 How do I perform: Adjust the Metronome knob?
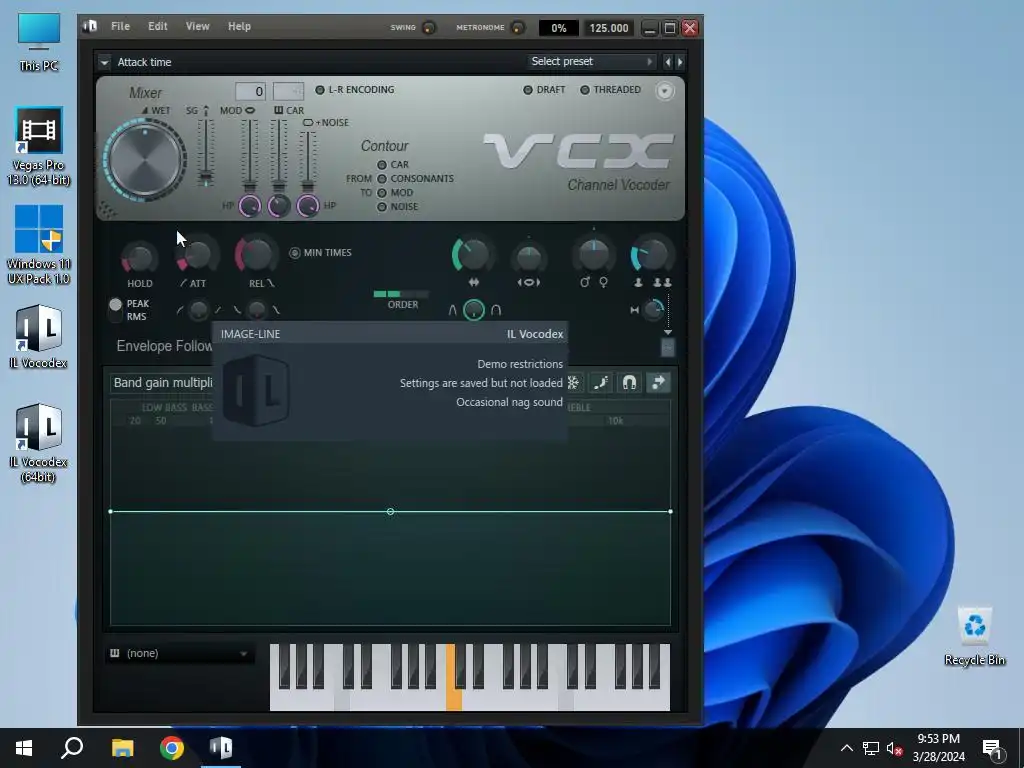click(517, 27)
